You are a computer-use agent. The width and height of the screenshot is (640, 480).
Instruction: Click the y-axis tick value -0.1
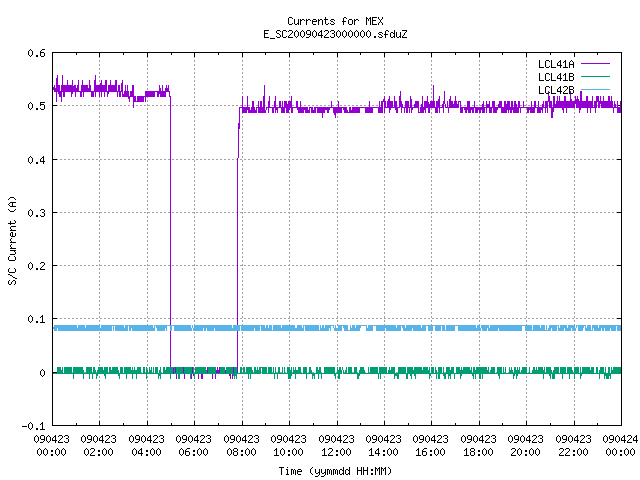point(33,426)
